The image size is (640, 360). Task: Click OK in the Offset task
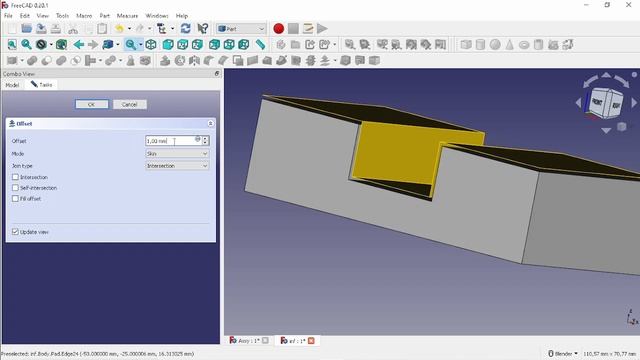(91, 104)
